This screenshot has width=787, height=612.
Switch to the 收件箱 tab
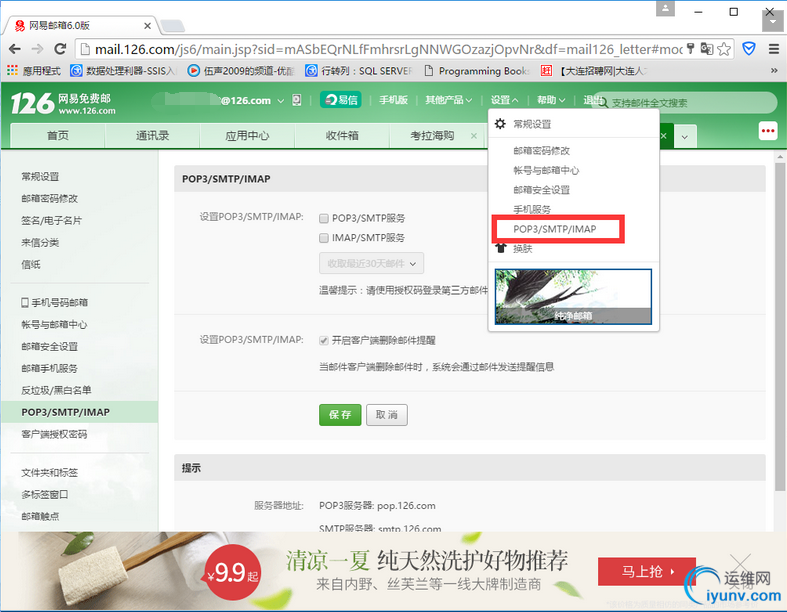[x=342, y=136]
